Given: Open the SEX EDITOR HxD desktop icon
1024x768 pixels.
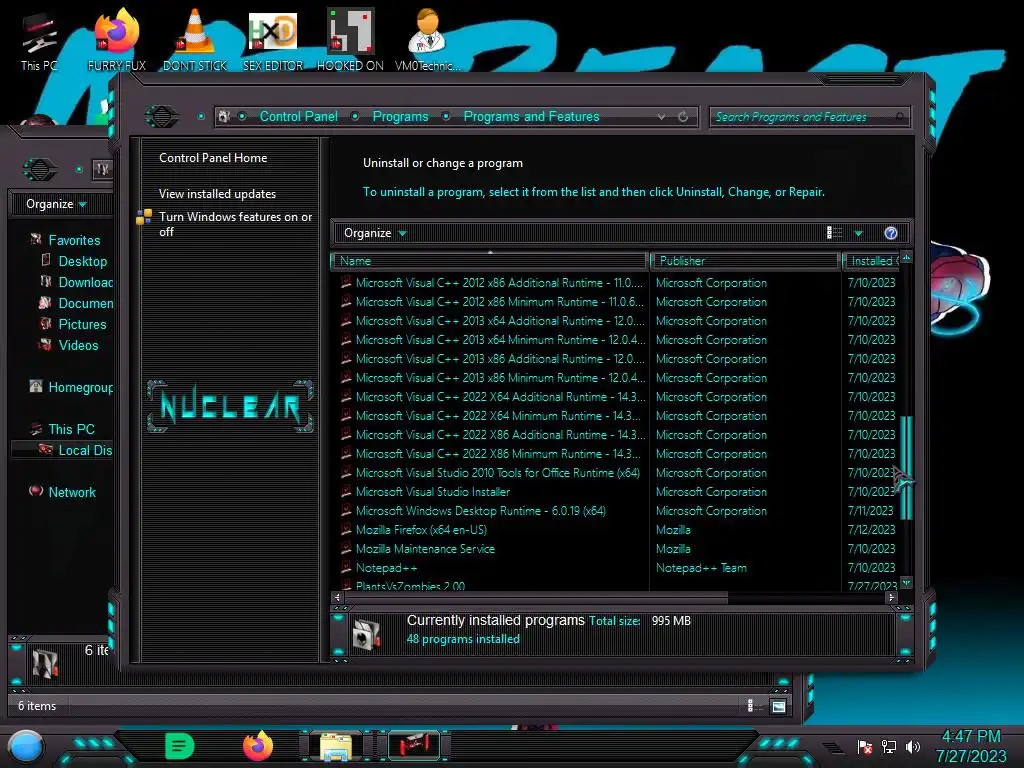Looking at the screenshot, I should tap(273, 40).
